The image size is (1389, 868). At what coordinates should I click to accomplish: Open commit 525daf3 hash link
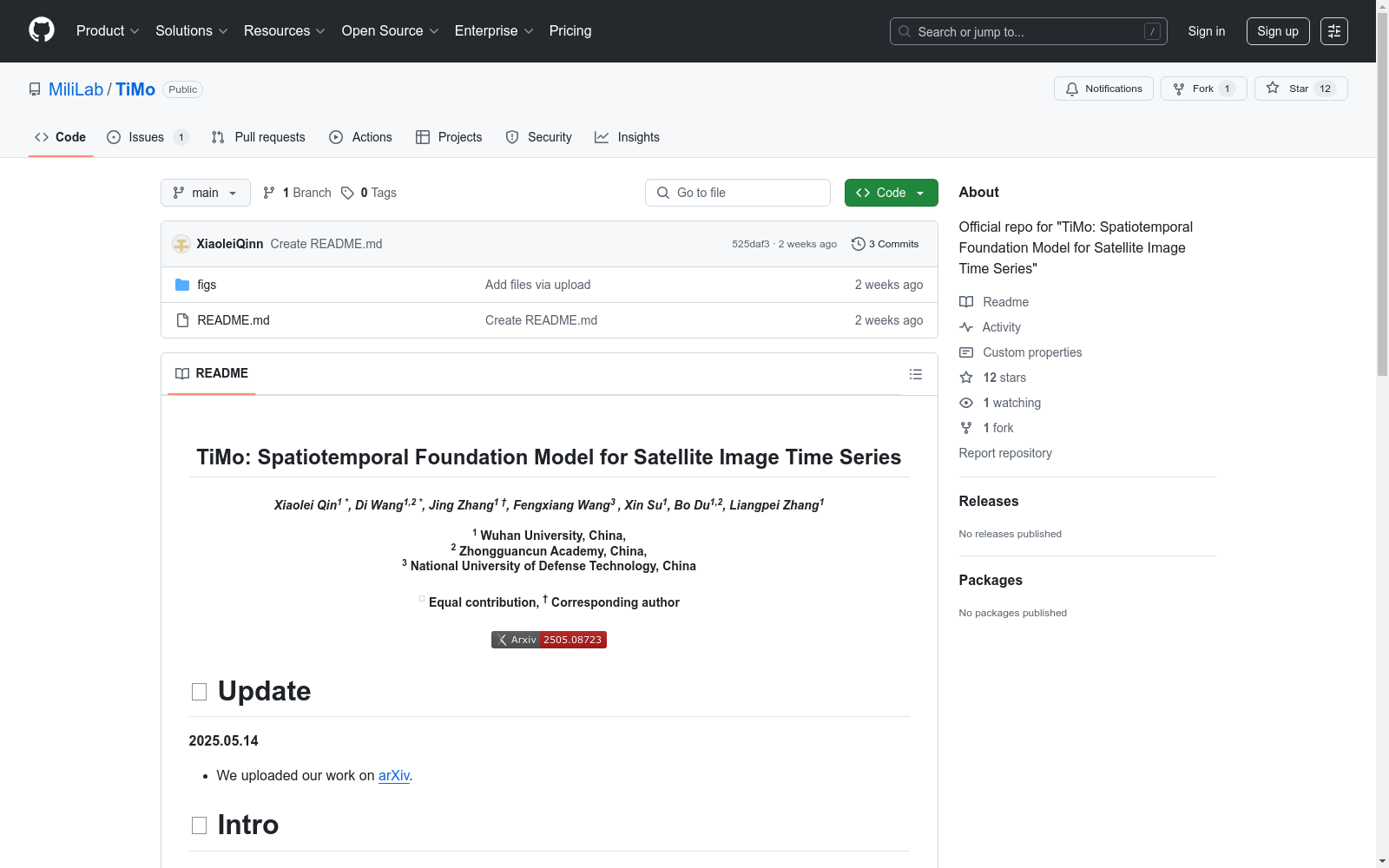click(x=751, y=244)
